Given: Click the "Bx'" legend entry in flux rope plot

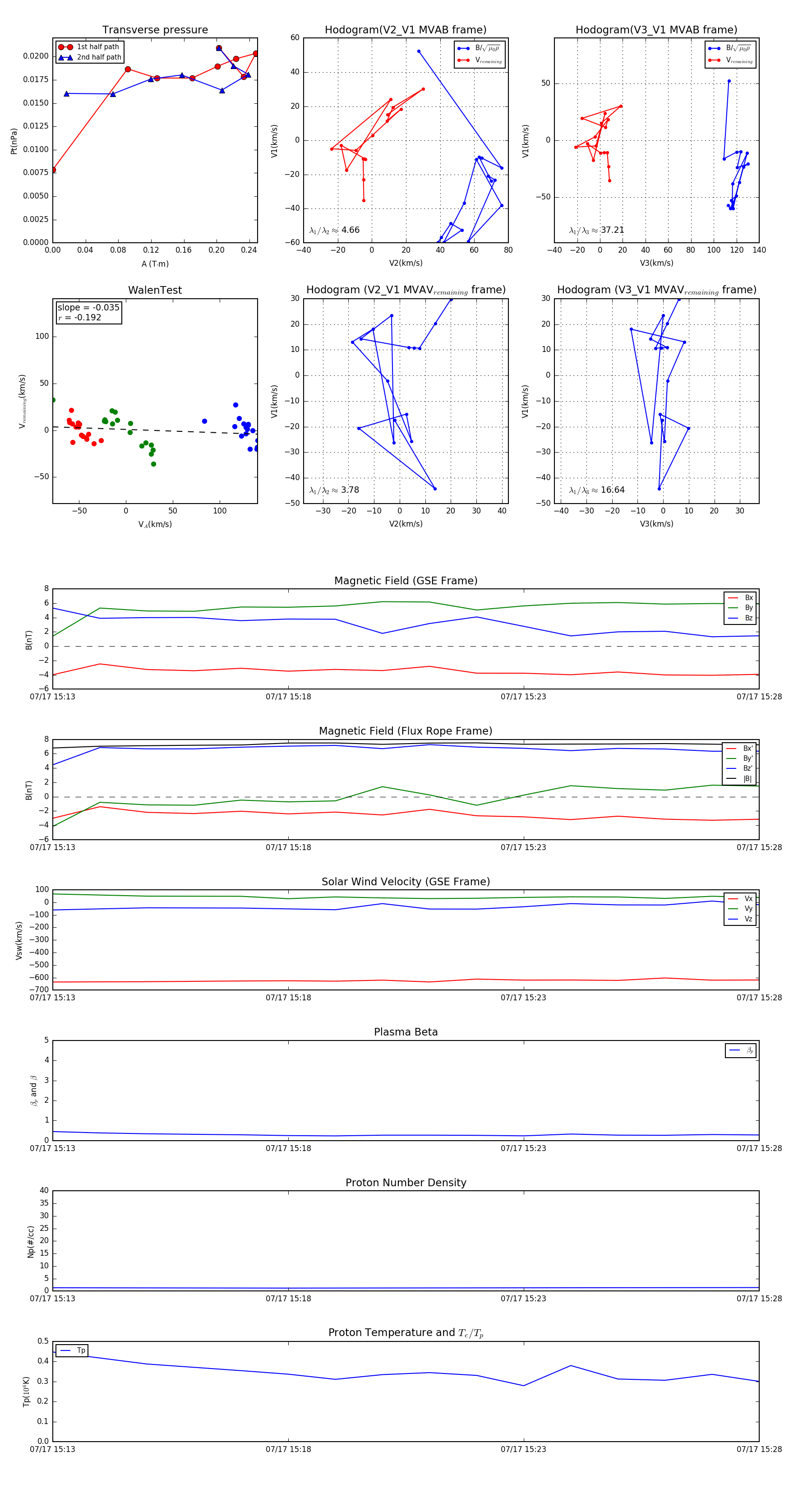Looking at the screenshot, I should [x=739, y=748].
